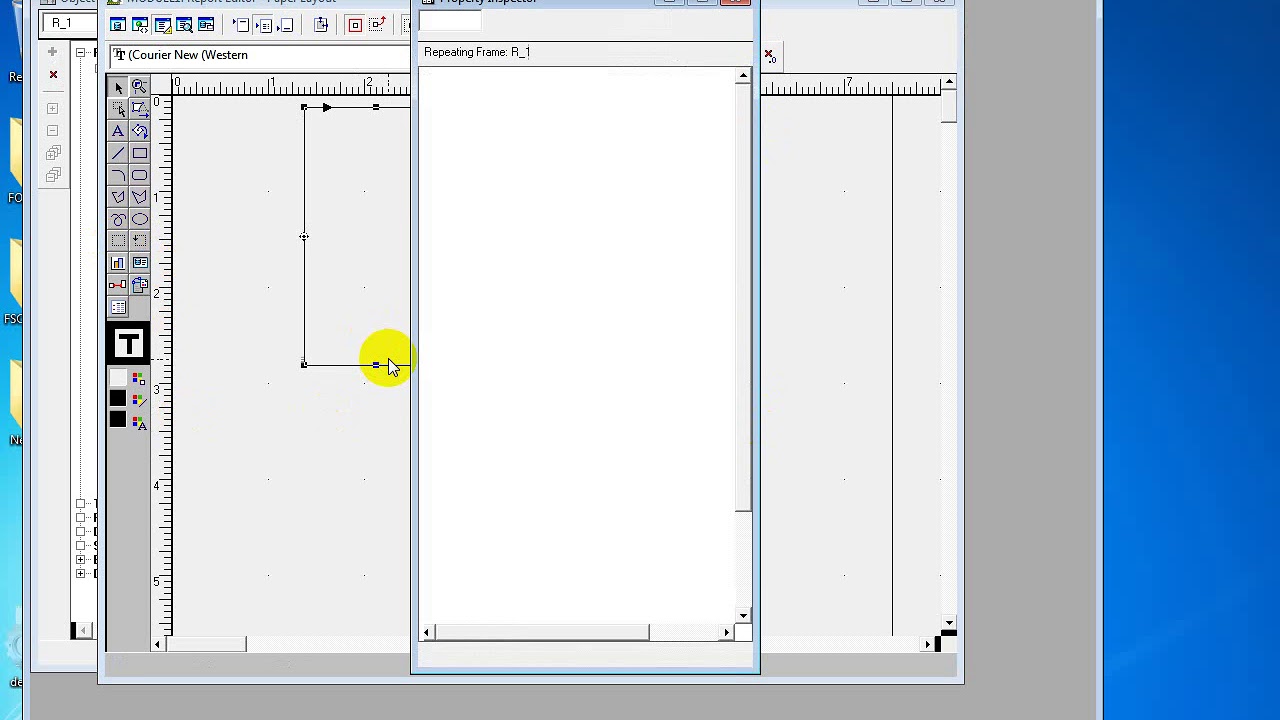Image resolution: width=1280 pixels, height=720 pixels.
Task: Show Trailer Section toolbar icon
Action: tap(285, 25)
